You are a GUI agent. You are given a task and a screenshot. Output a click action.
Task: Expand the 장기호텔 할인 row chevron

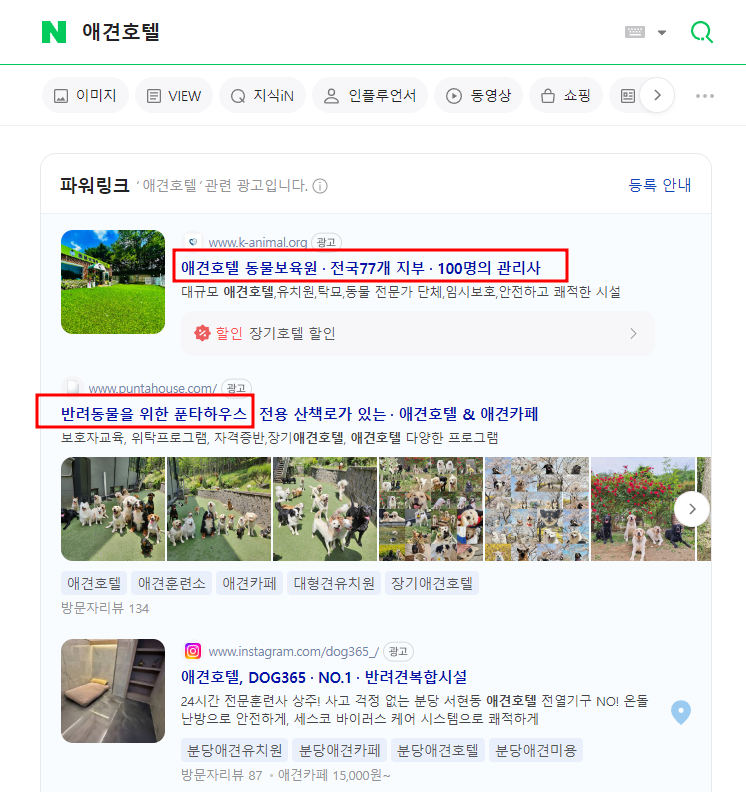point(633,333)
